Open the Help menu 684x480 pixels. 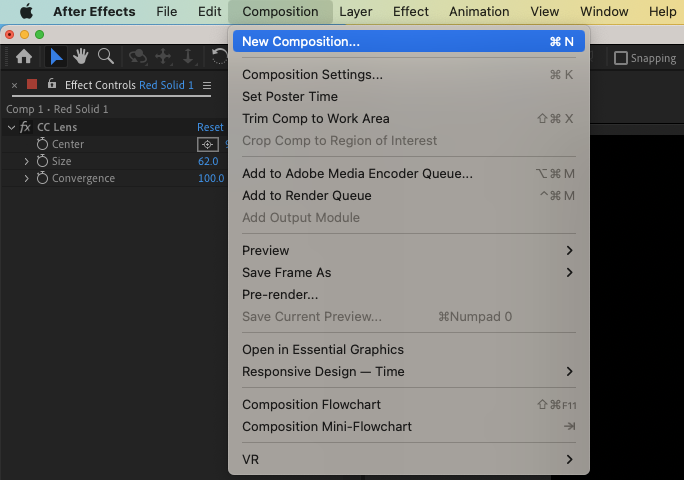coord(662,11)
